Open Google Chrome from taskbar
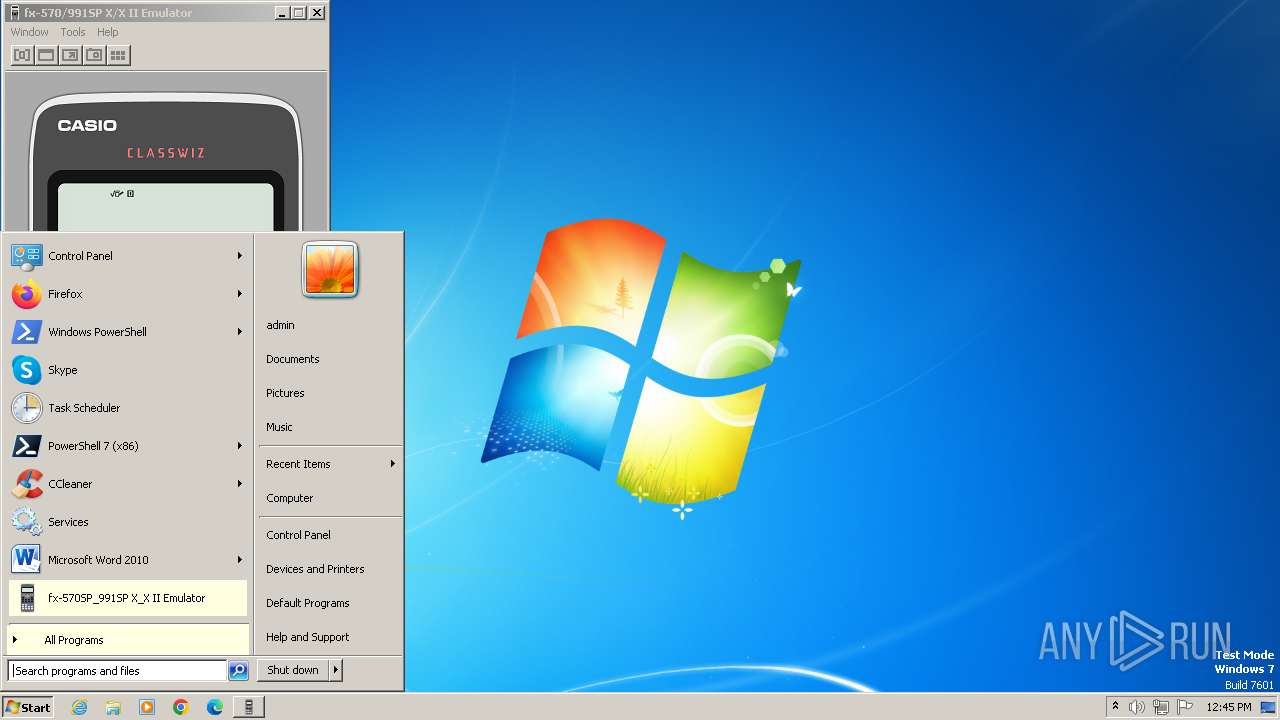Screen dimensions: 1280x720 click(x=181, y=707)
